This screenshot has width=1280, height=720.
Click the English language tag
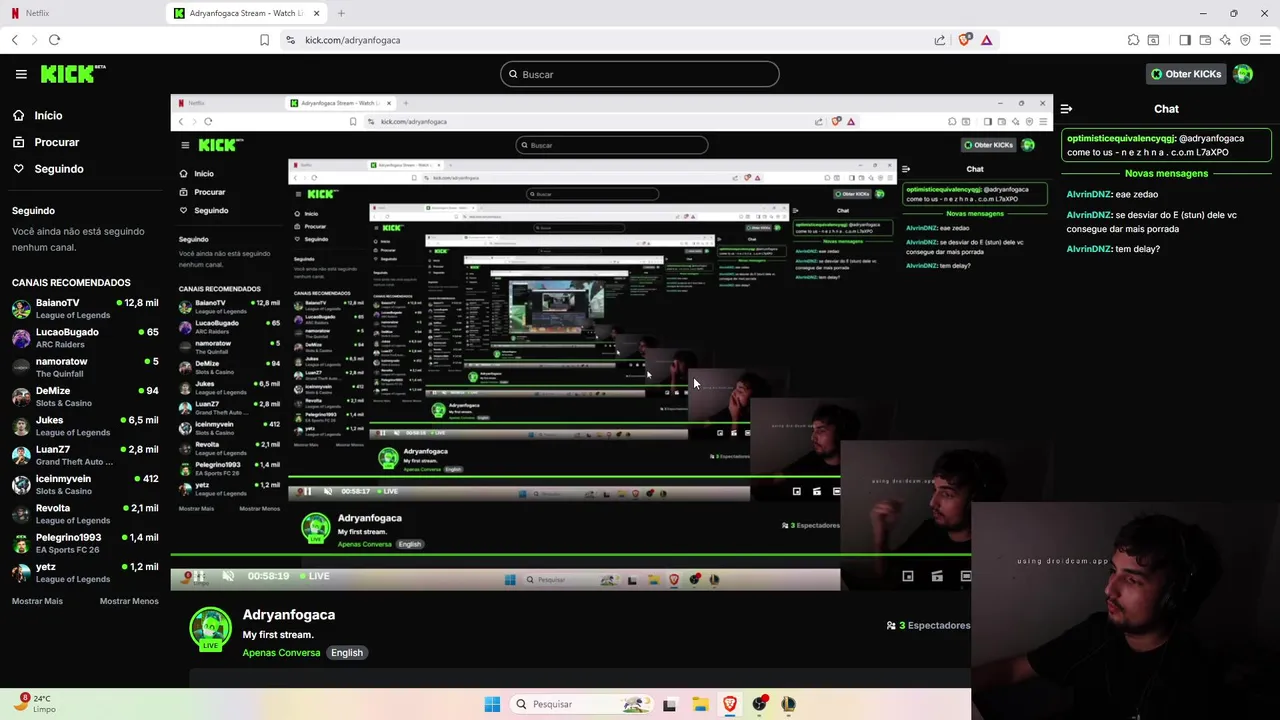click(347, 653)
